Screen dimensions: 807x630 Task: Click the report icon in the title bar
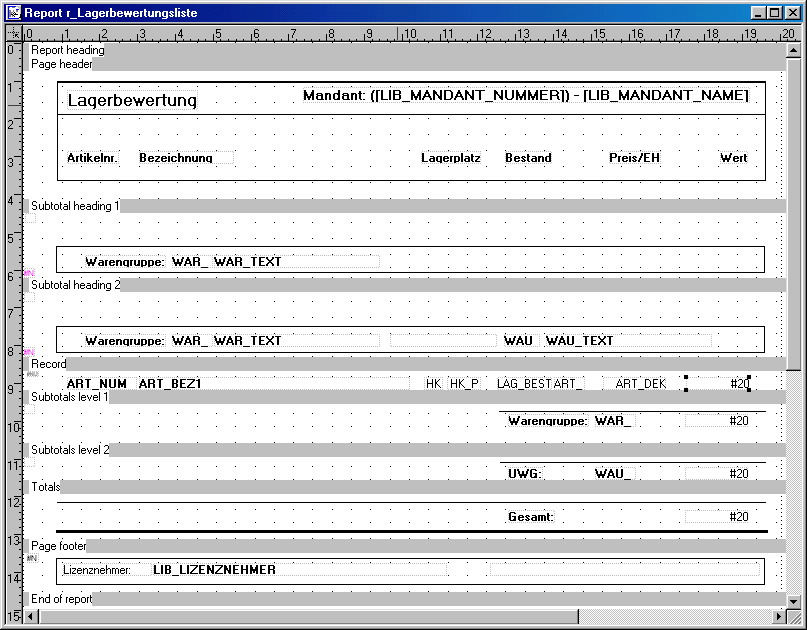[13, 13]
